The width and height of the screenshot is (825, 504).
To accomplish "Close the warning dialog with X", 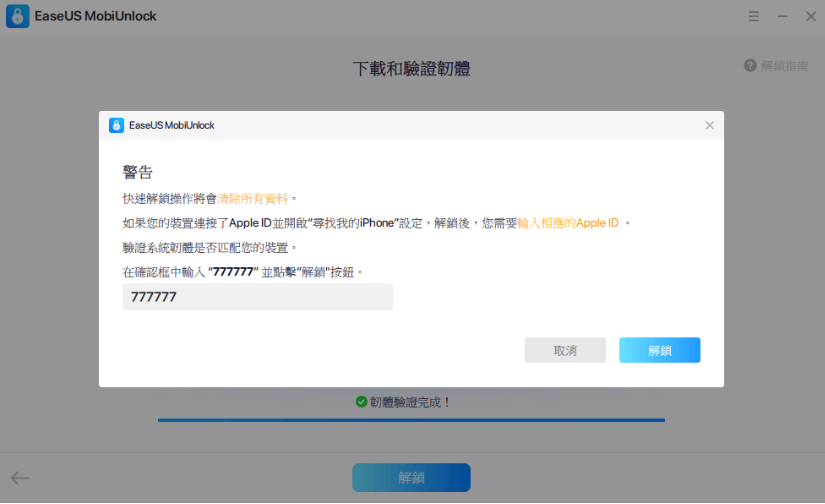I will tap(709, 125).
